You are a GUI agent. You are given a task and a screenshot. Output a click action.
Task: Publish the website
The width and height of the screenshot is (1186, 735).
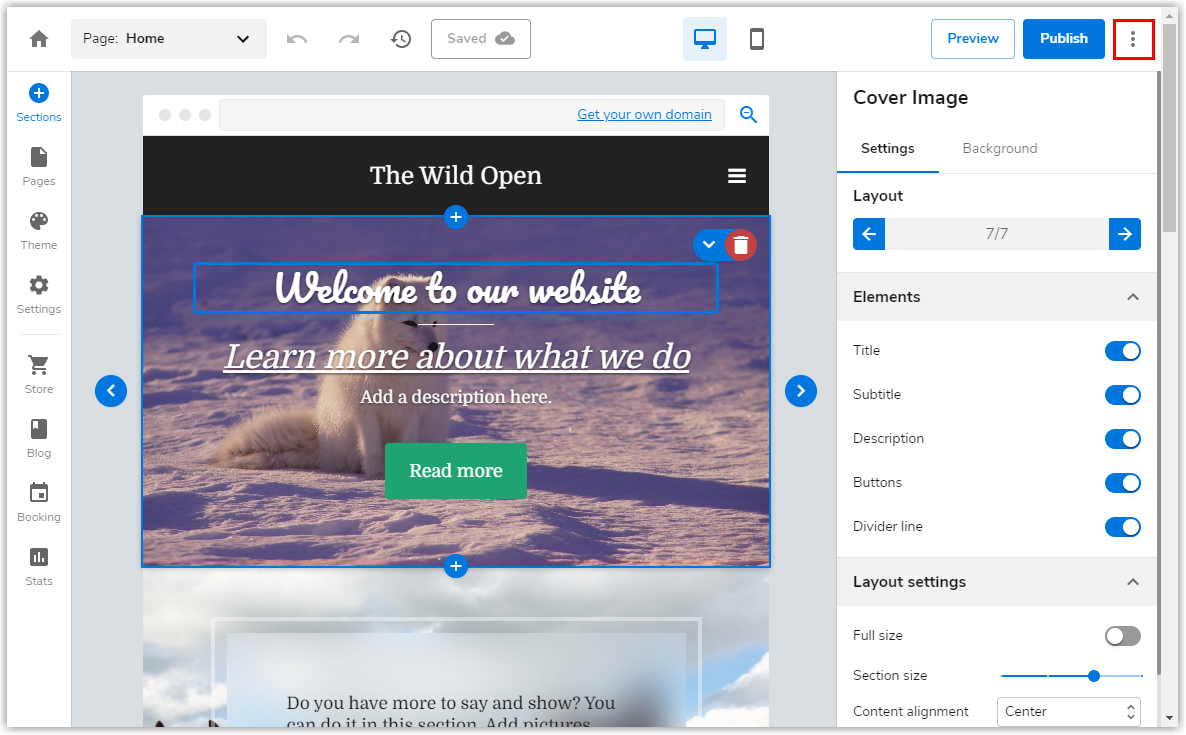point(1063,39)
